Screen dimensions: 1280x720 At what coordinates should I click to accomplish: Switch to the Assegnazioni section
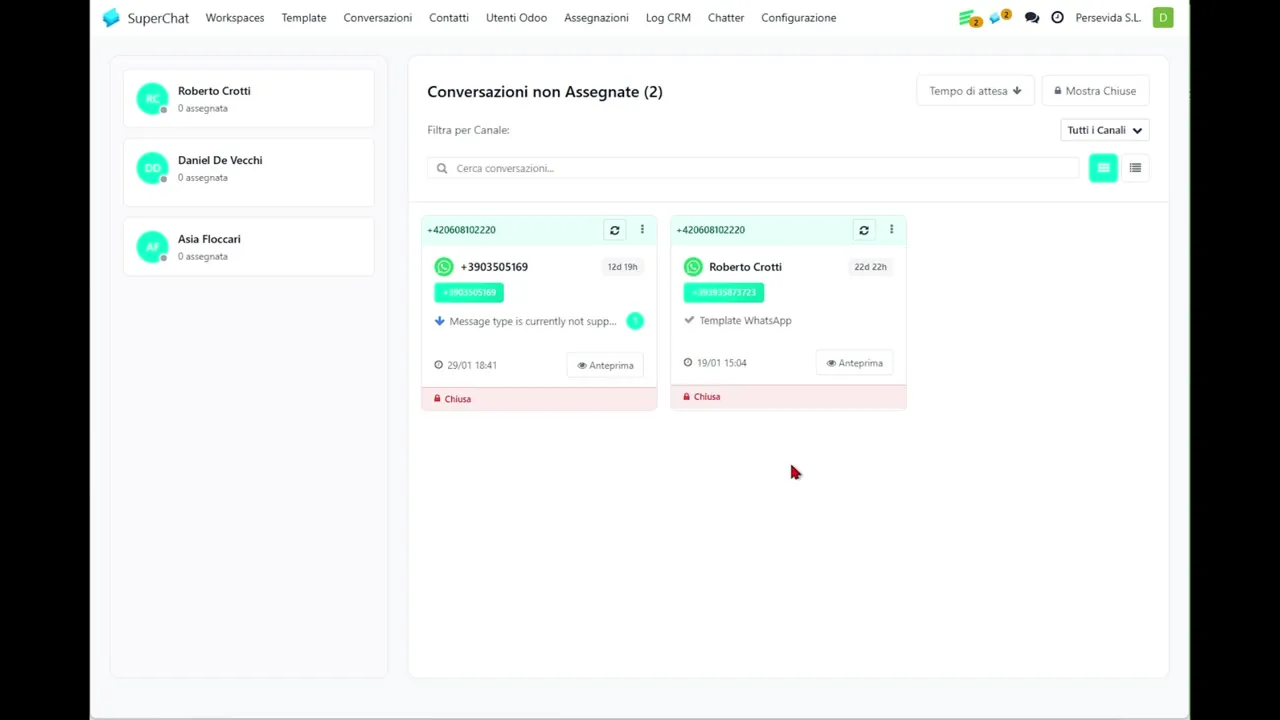click(x=596, y=17)
